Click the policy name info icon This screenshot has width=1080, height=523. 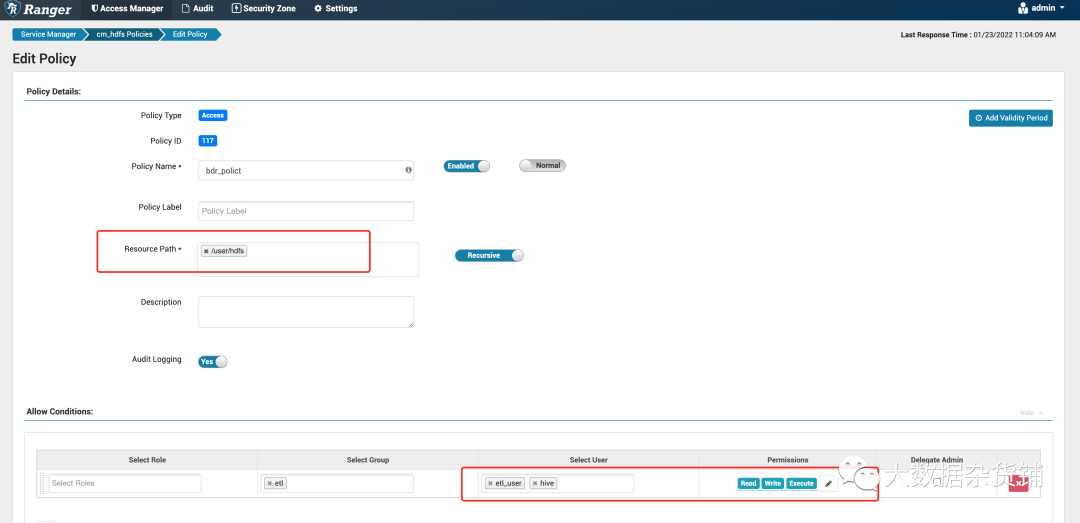(408, 170)
